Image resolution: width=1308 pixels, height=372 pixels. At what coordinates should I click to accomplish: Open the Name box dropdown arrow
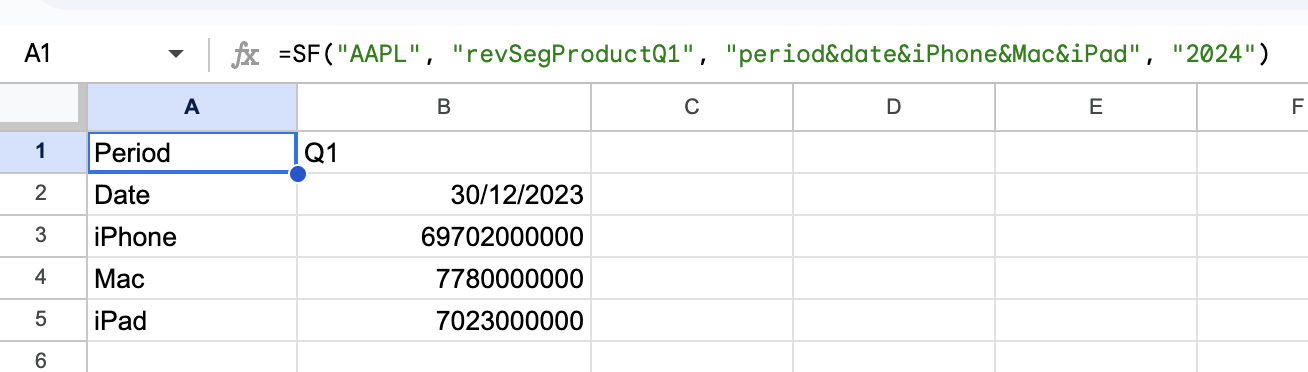coord(177,54)
